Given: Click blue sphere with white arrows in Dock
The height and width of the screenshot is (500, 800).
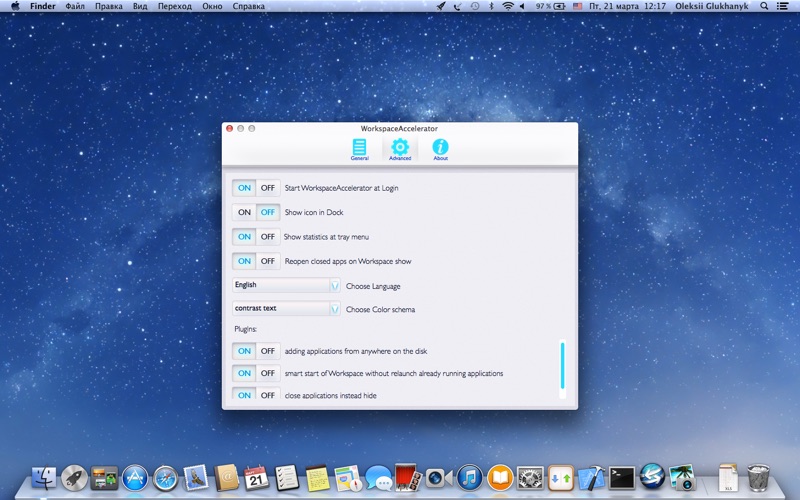Looking at the screenshot, I should (x=653, y=477).
